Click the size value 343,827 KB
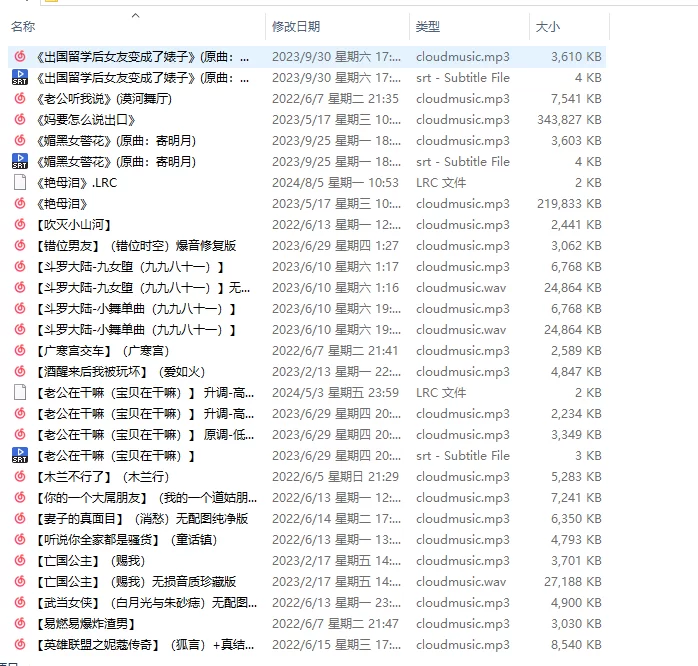 pos(569,119)
